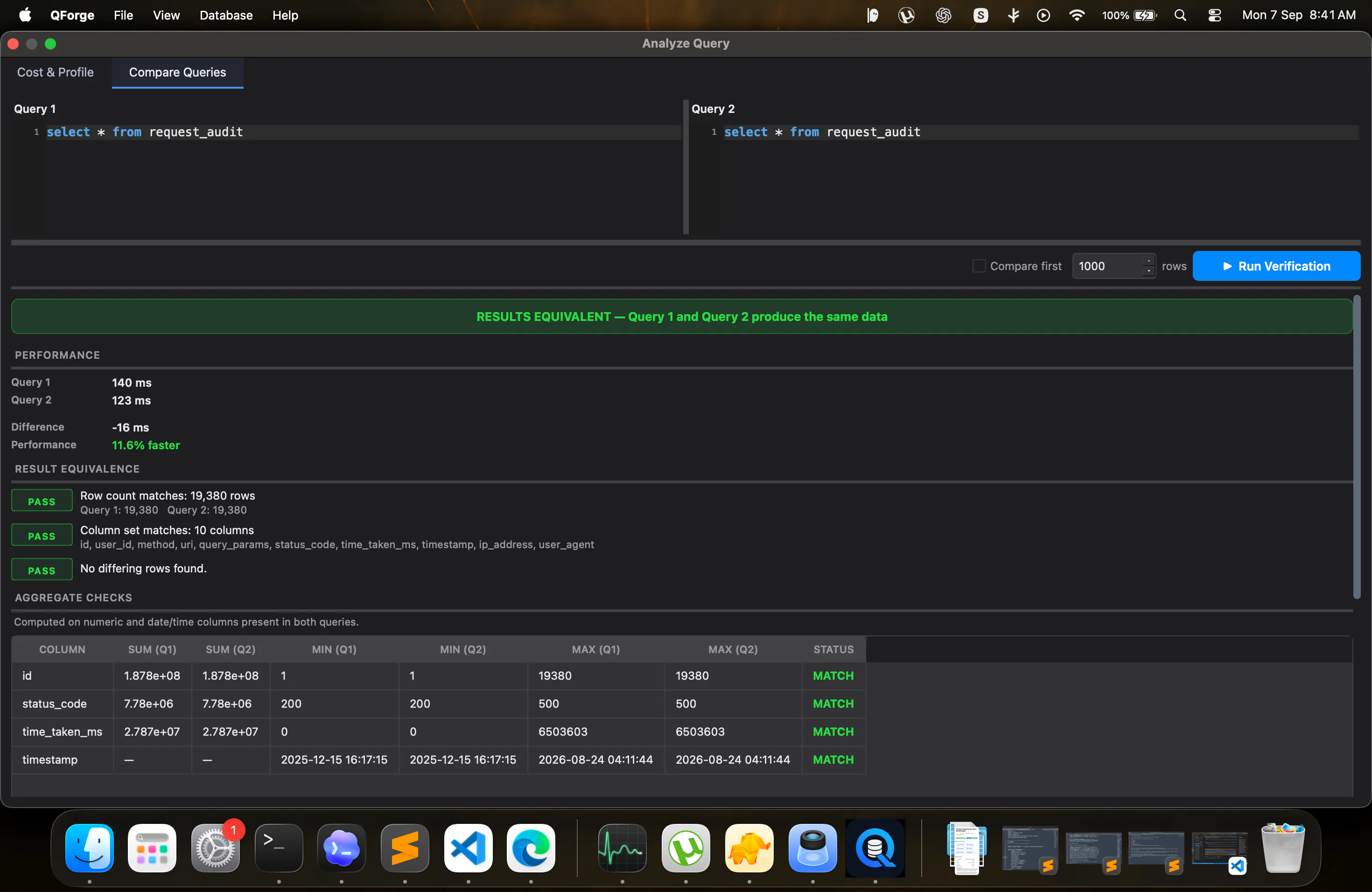Click the S app menu bar icon
1372x892 pixels.
pyautogui.click(x=980, y=15)
